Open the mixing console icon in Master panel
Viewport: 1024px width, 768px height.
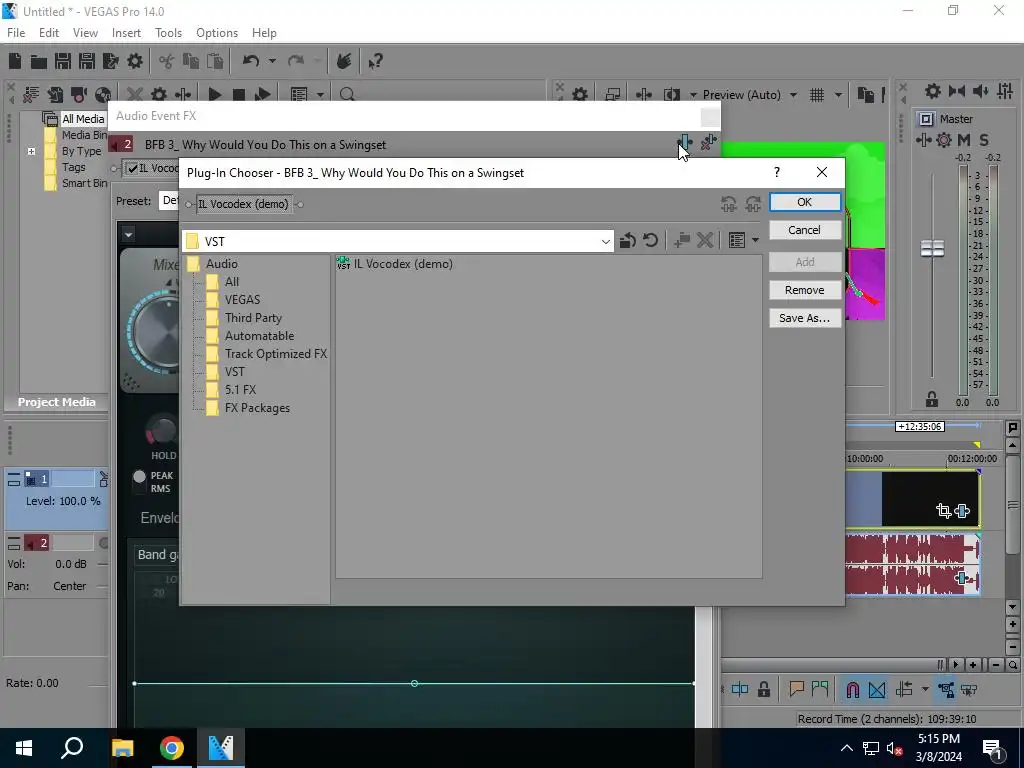pos(1004,91)
